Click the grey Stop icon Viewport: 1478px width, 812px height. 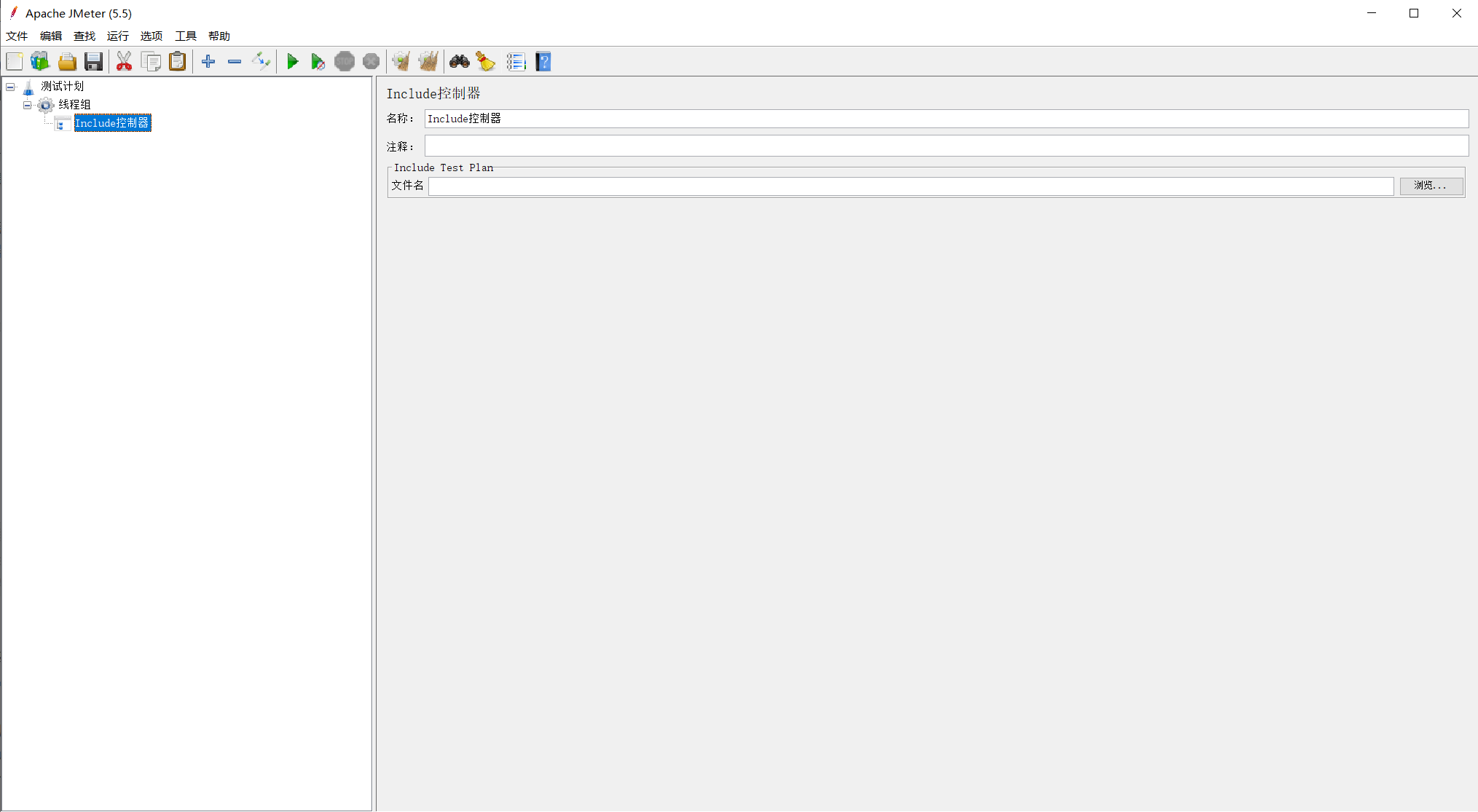coord(345,62)
